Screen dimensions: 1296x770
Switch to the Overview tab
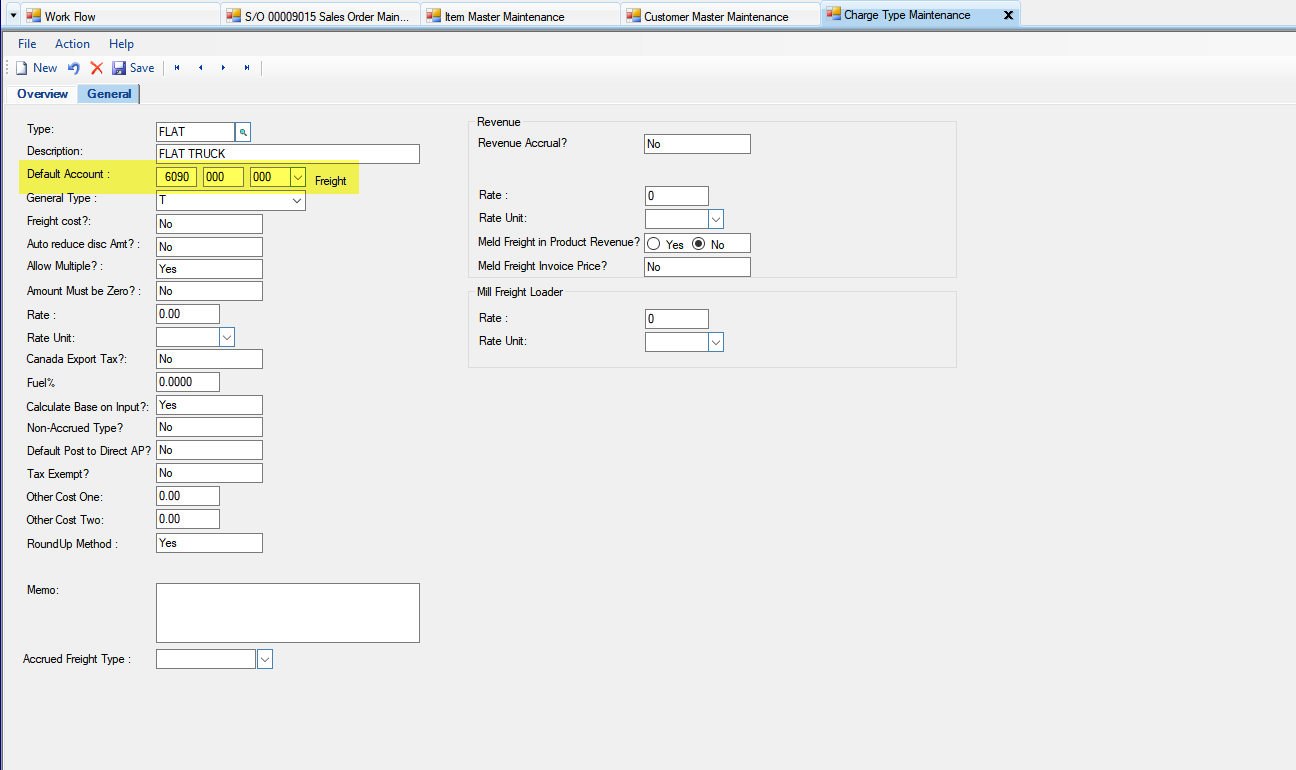click(x=41, y=93)
